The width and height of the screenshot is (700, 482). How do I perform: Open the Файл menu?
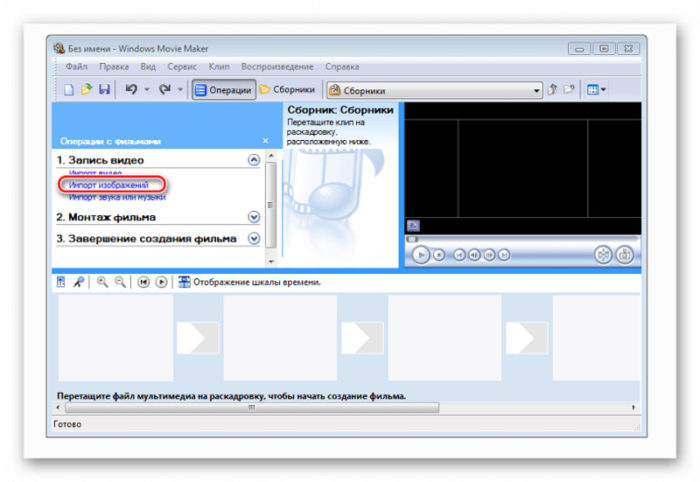(77, 67)
